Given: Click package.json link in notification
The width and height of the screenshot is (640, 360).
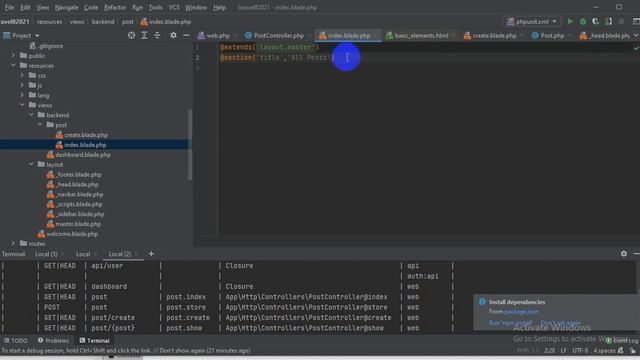Looking at the screenshot, I should click(x=521, y=312).
